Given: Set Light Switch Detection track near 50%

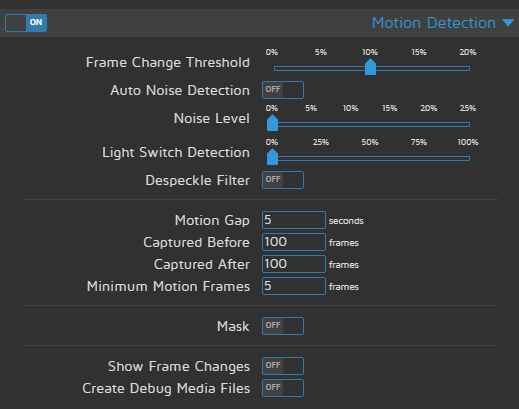Looking at the screenshot, I should [370, 159].
